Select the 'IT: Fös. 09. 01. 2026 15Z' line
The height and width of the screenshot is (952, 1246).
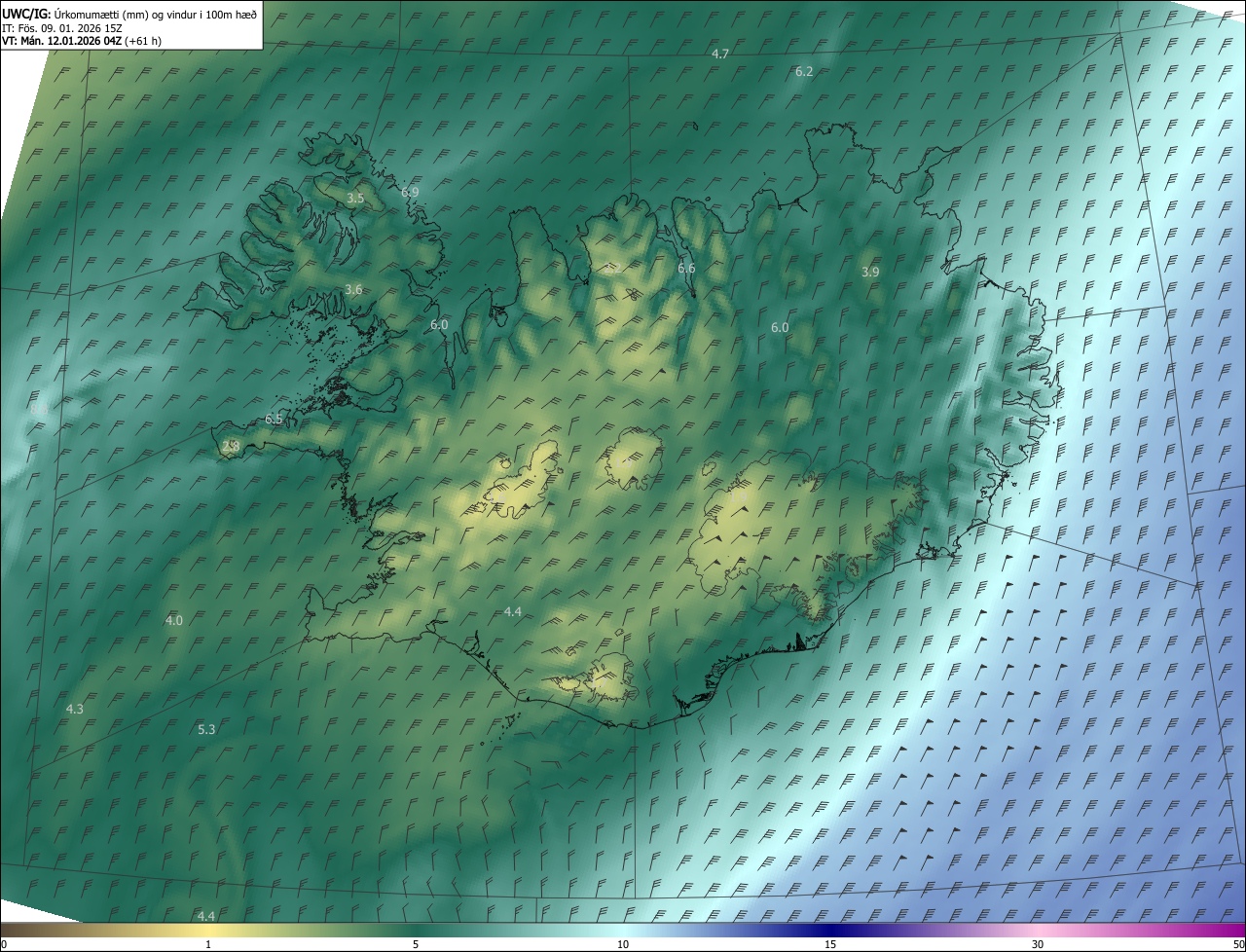point(62,27)
